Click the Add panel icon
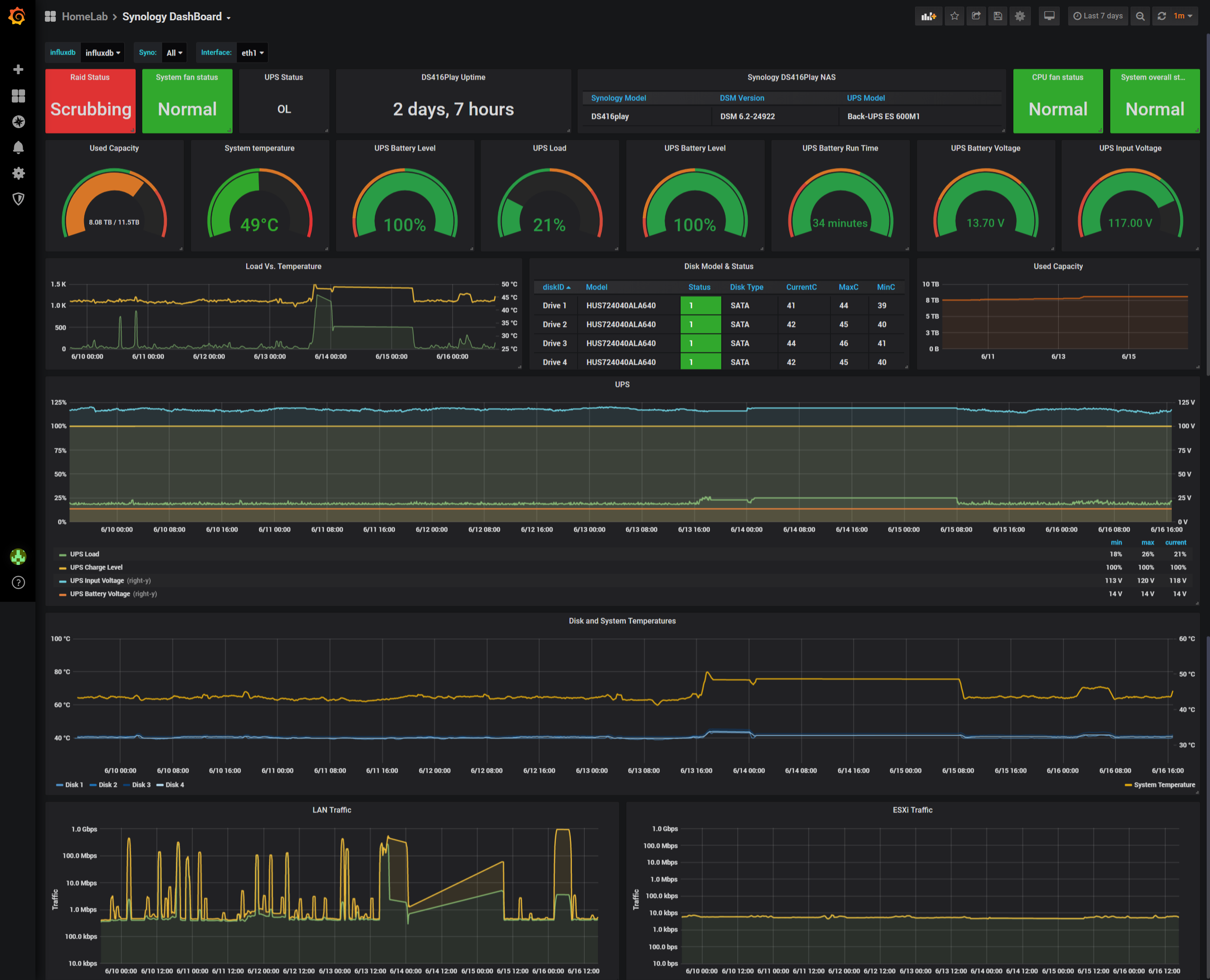Screen dimensions: 1210x980 coord(928,17)
